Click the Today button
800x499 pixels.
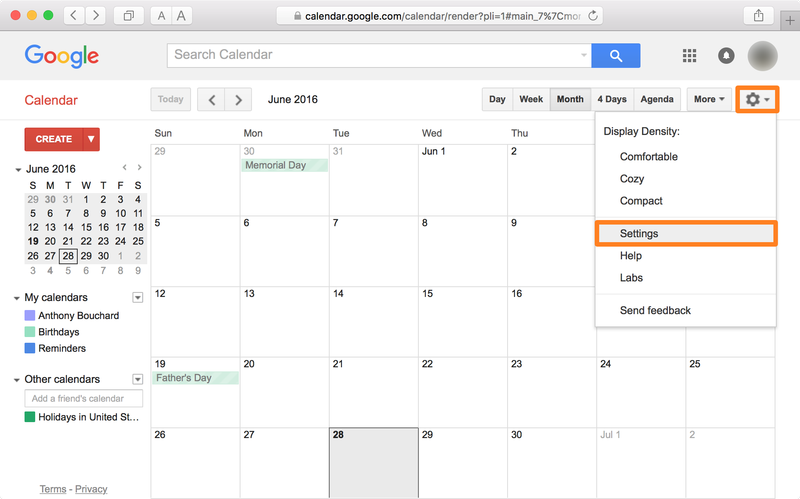(x=170, y=99)
